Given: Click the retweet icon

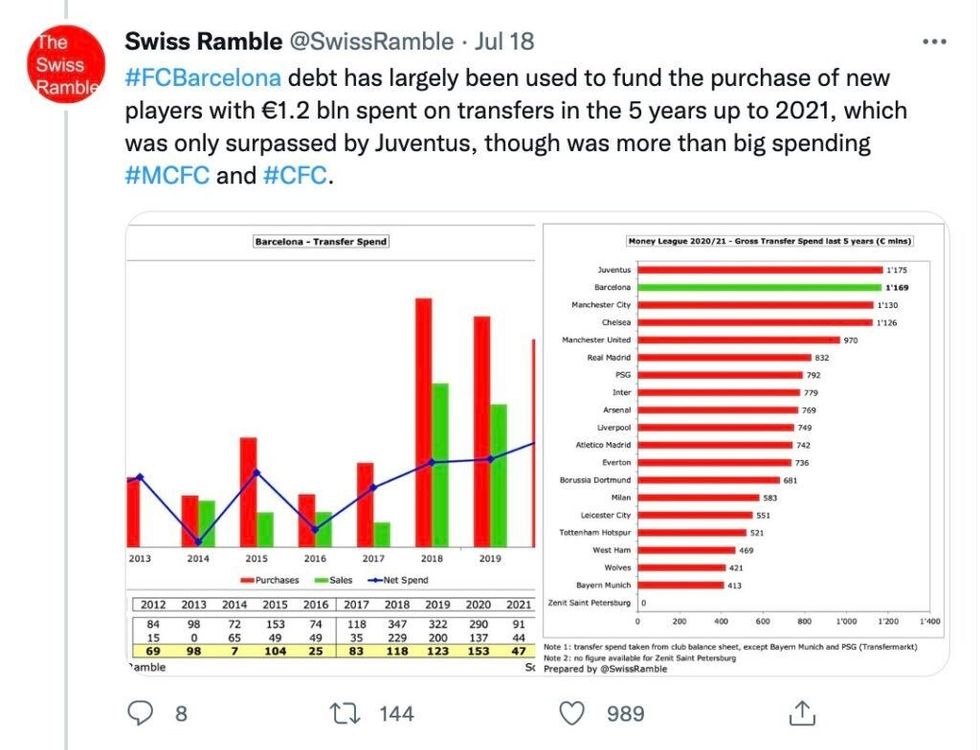Looking at the screenshot, I should 344,714.
